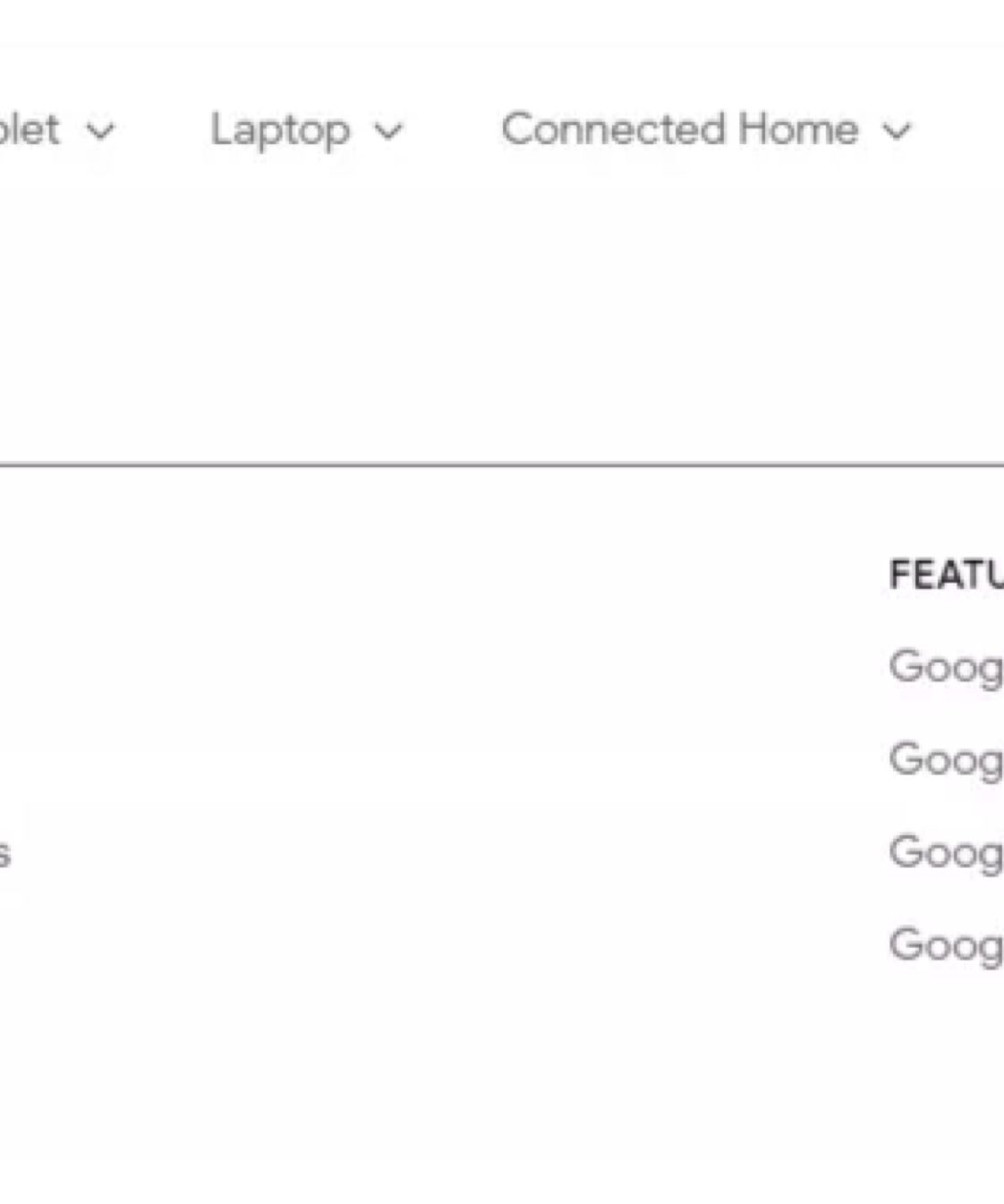
Task: Click the cut-off link ending in 's'
Action: tap(4, 854)
